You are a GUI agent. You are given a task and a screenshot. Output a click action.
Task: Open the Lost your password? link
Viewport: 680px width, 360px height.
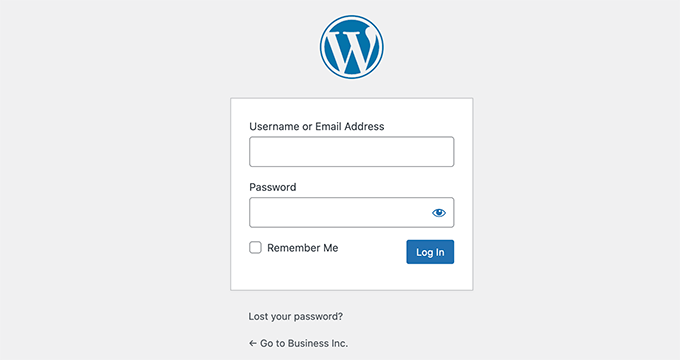click(295, 317)
